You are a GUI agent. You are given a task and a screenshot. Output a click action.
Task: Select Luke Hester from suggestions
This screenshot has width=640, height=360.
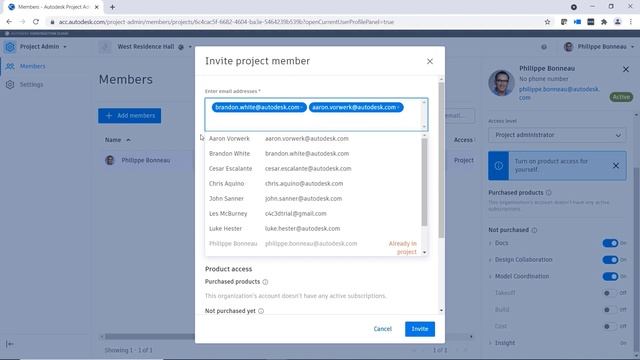point(313,229)
